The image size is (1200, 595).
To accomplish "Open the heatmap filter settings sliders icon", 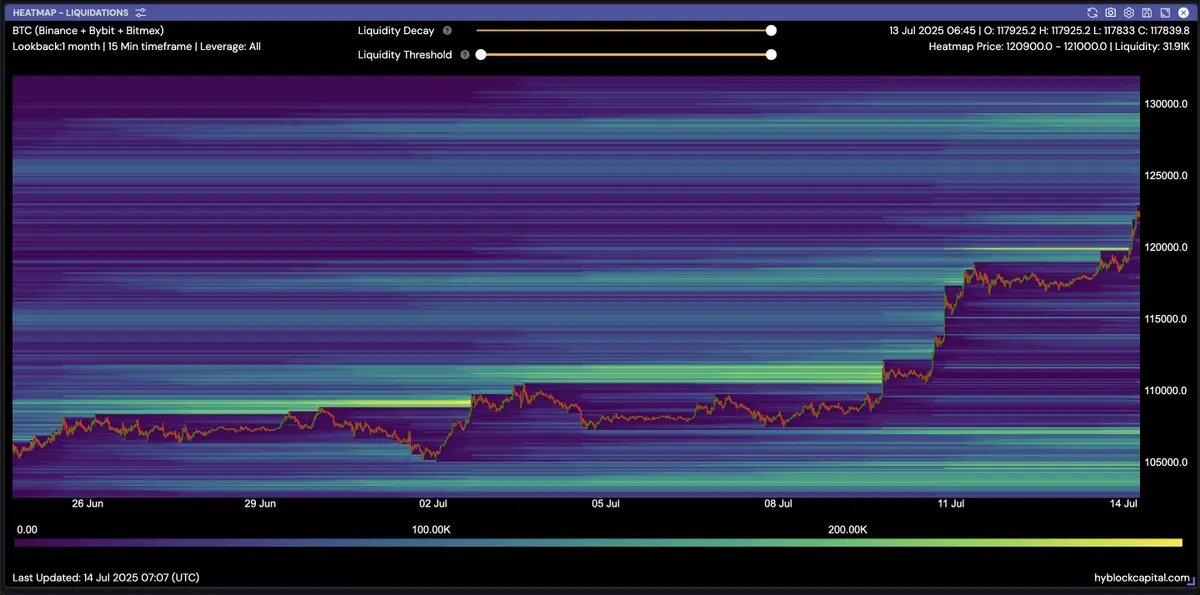I will coord(141,12).
